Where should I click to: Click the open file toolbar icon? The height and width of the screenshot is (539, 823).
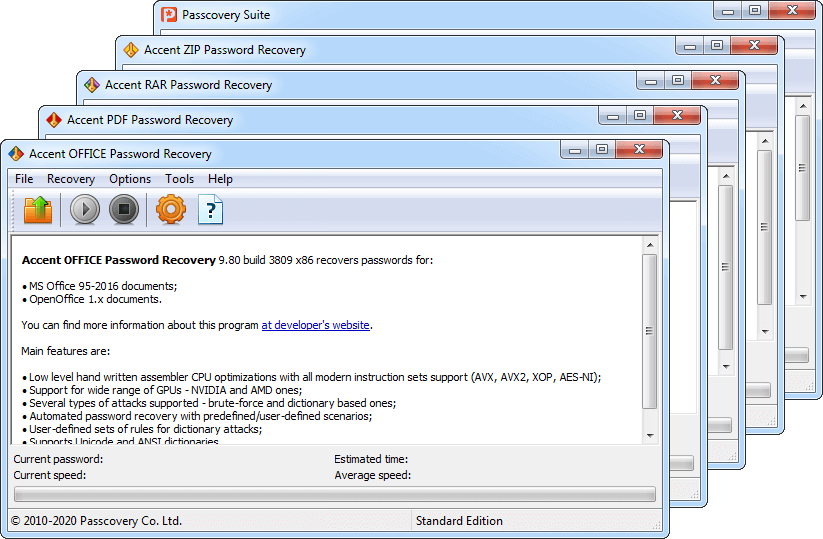[x=38, y=209]
